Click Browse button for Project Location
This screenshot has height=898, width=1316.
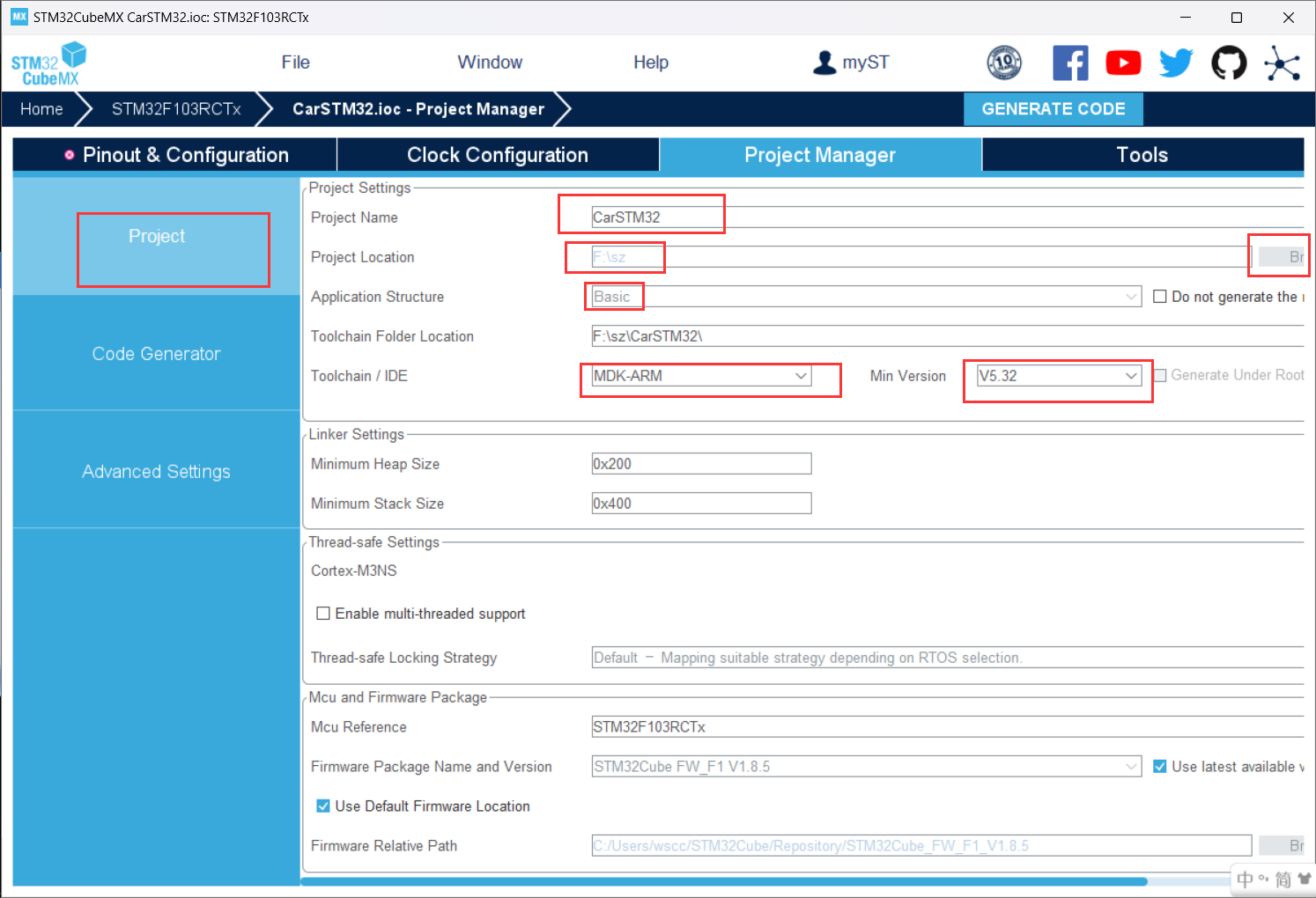tap(1282, 257)
